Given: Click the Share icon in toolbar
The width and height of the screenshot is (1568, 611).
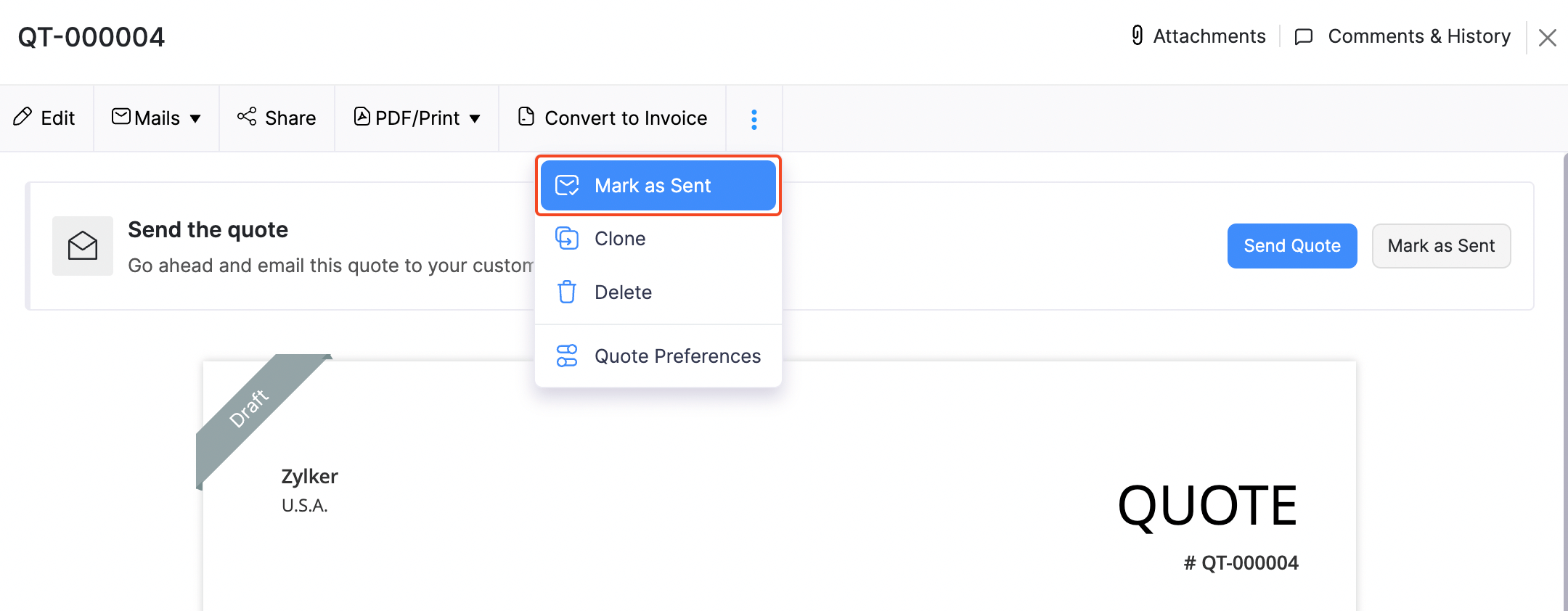Looking at the screenshot, I should tap(247, 117).
